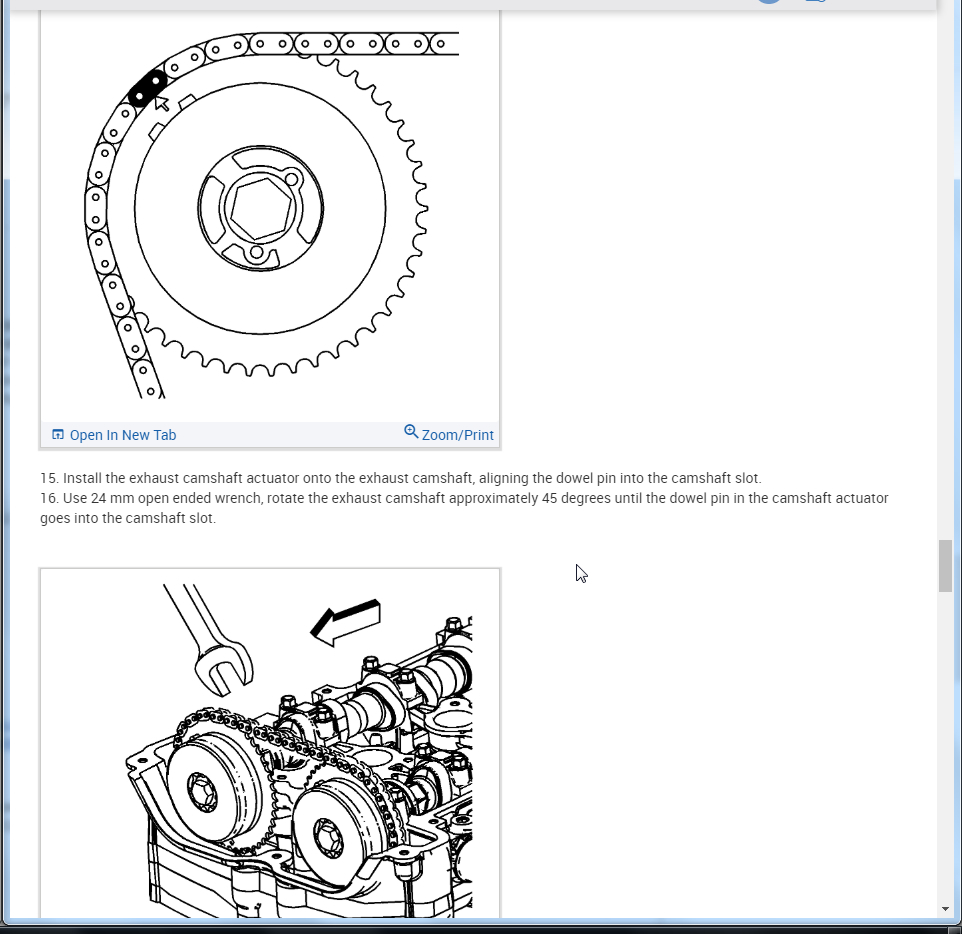This screenshot has width=962, height=934.
Task: Click step 15 exhaust camshaft actuator text
Action: click(401, 478)
